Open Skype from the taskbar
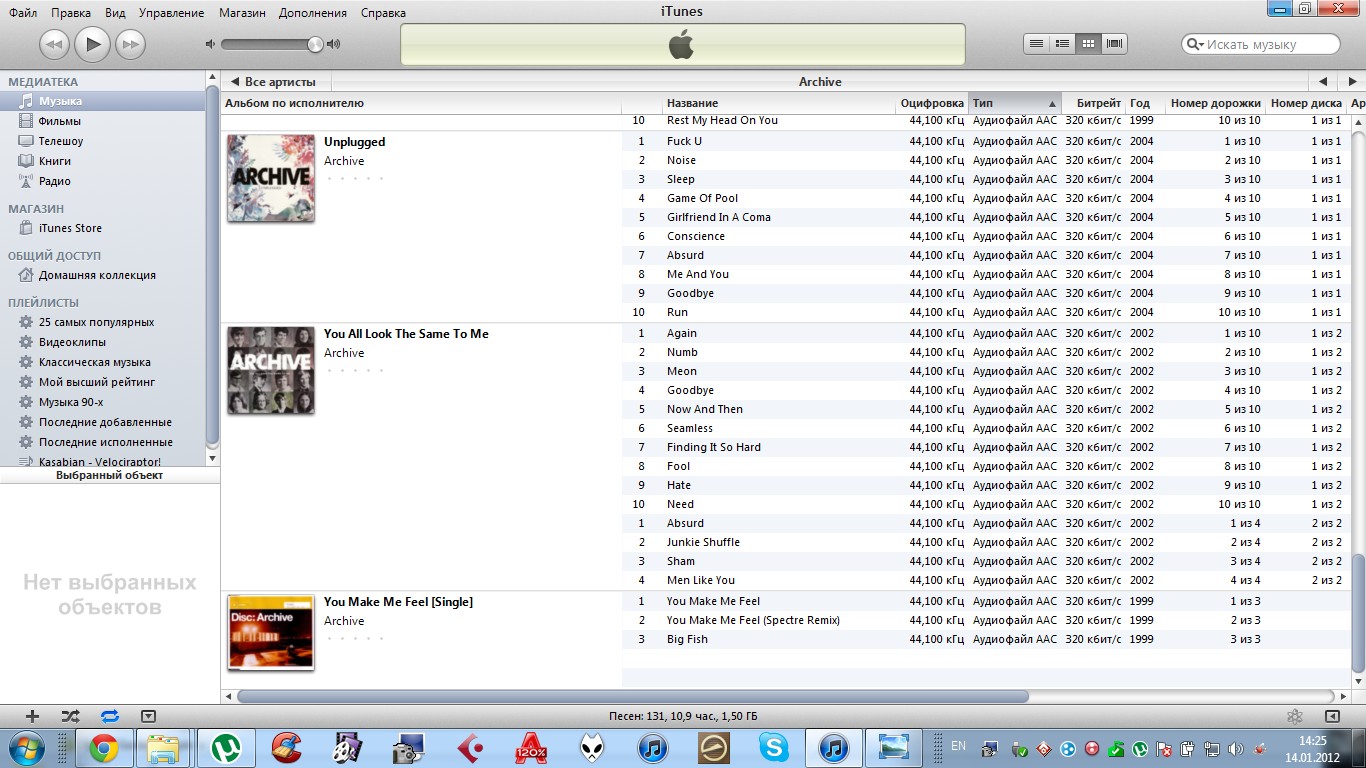Screen dimensions: 1366x768 coord(773,748)
